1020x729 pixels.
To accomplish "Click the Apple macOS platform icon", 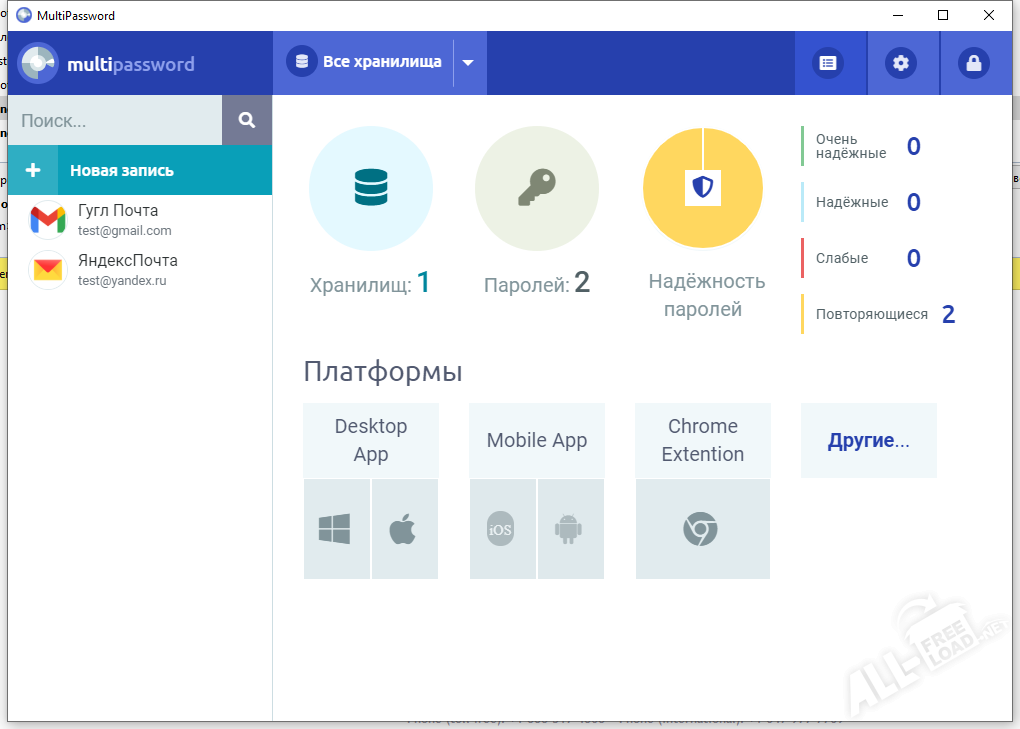I will click(403, 529).
